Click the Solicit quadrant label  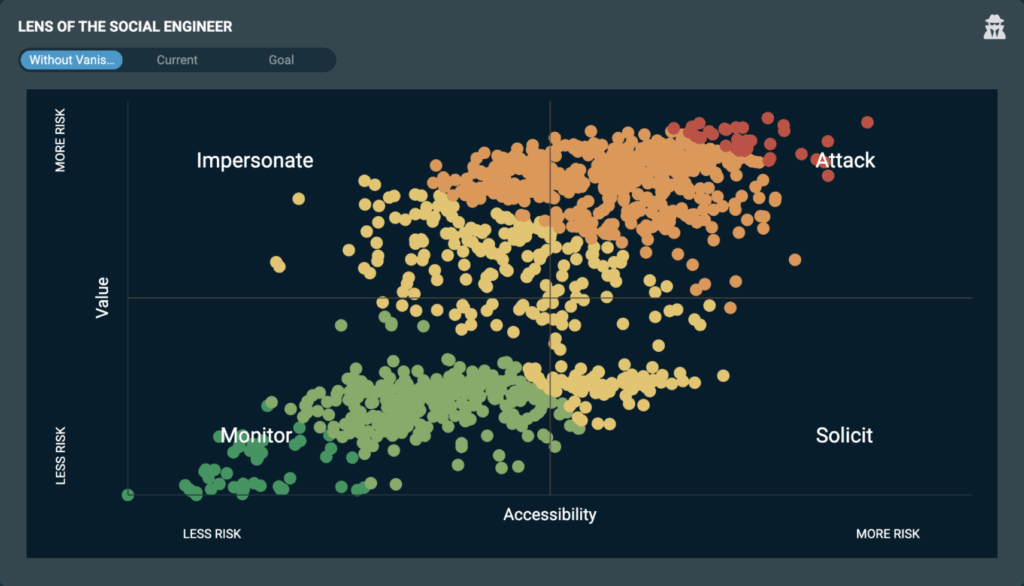coord(844,436)
